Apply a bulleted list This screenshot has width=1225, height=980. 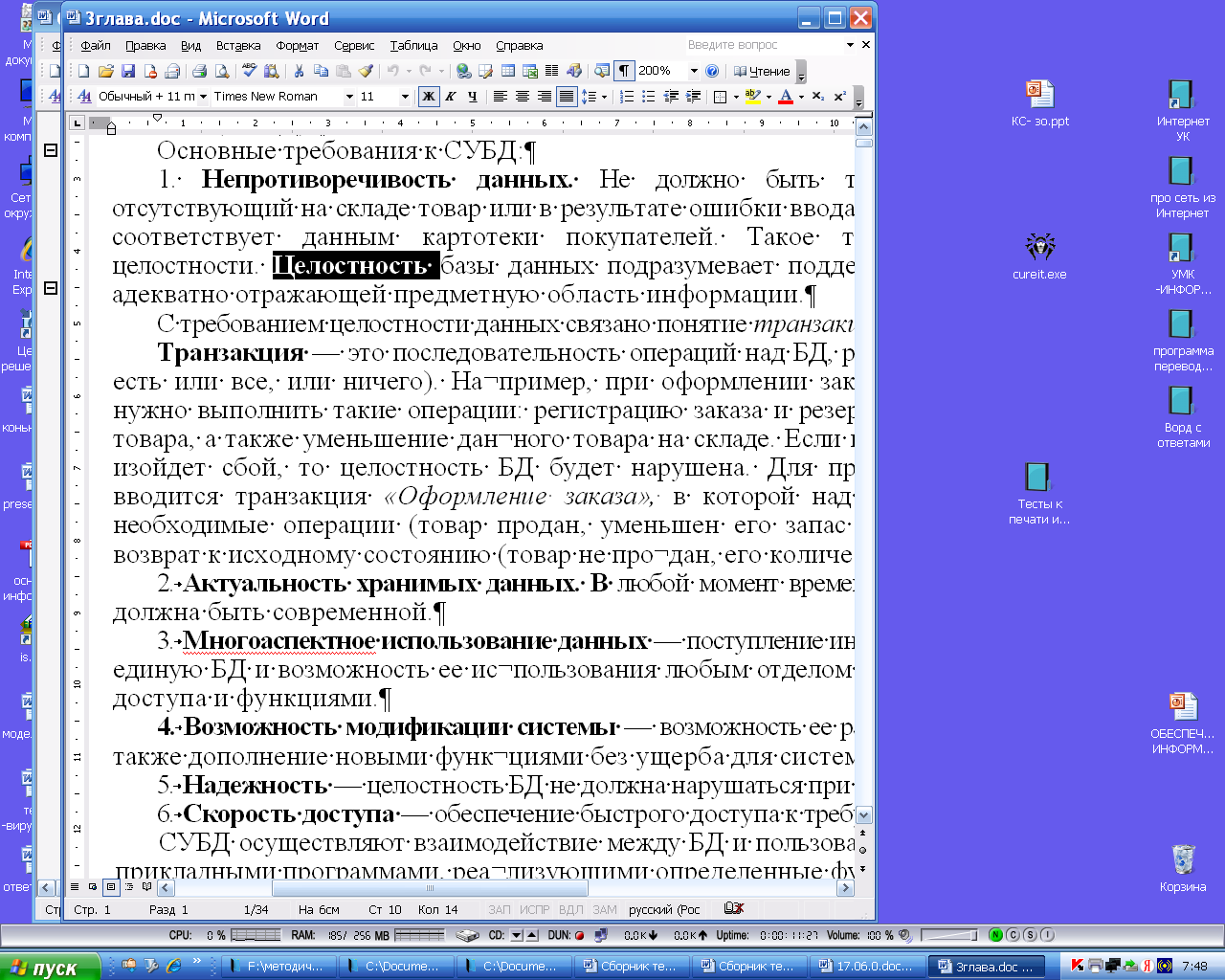click(x=649, y=97)
